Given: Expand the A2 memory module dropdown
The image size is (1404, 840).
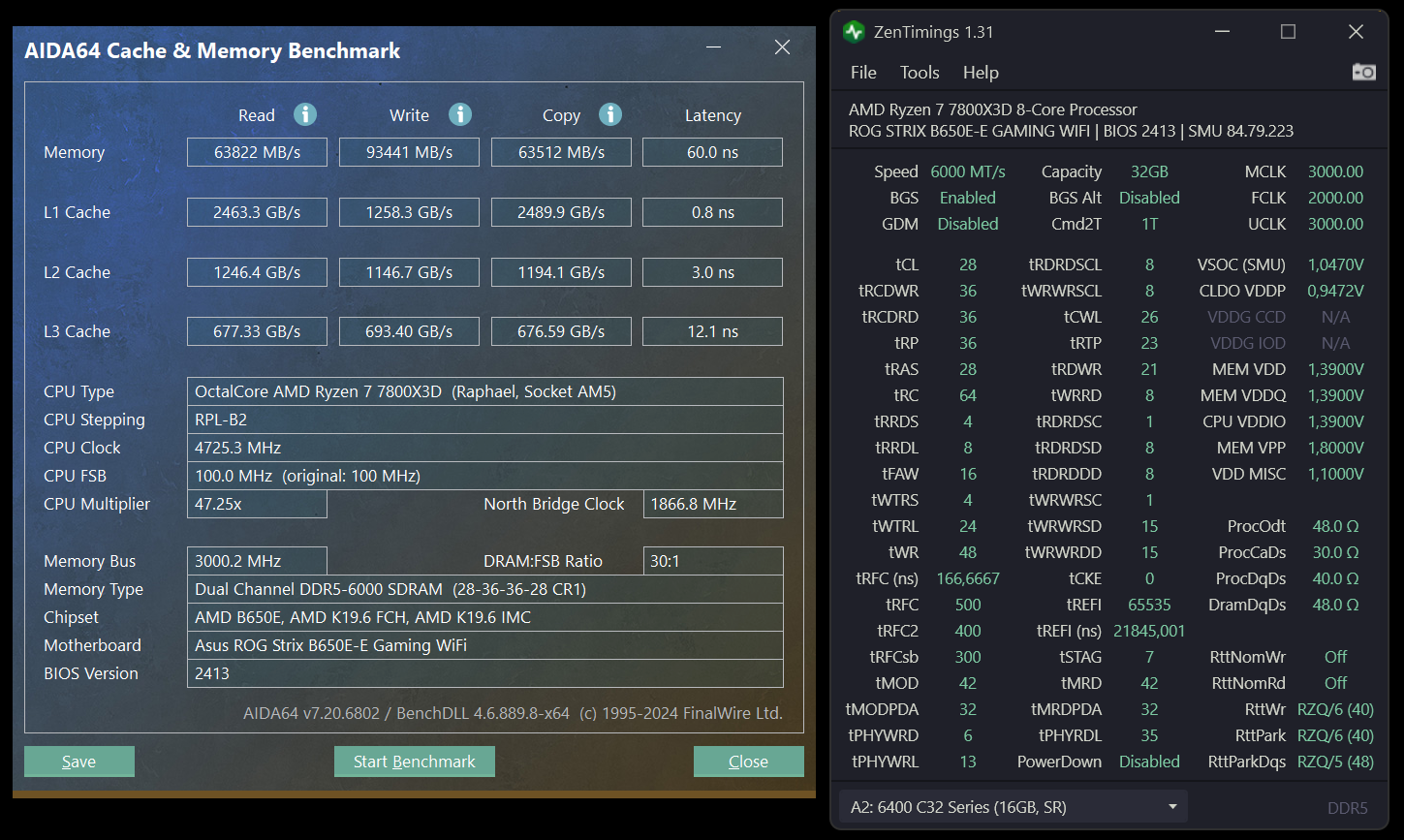Looking at the screenshot, I should 1013,807.
